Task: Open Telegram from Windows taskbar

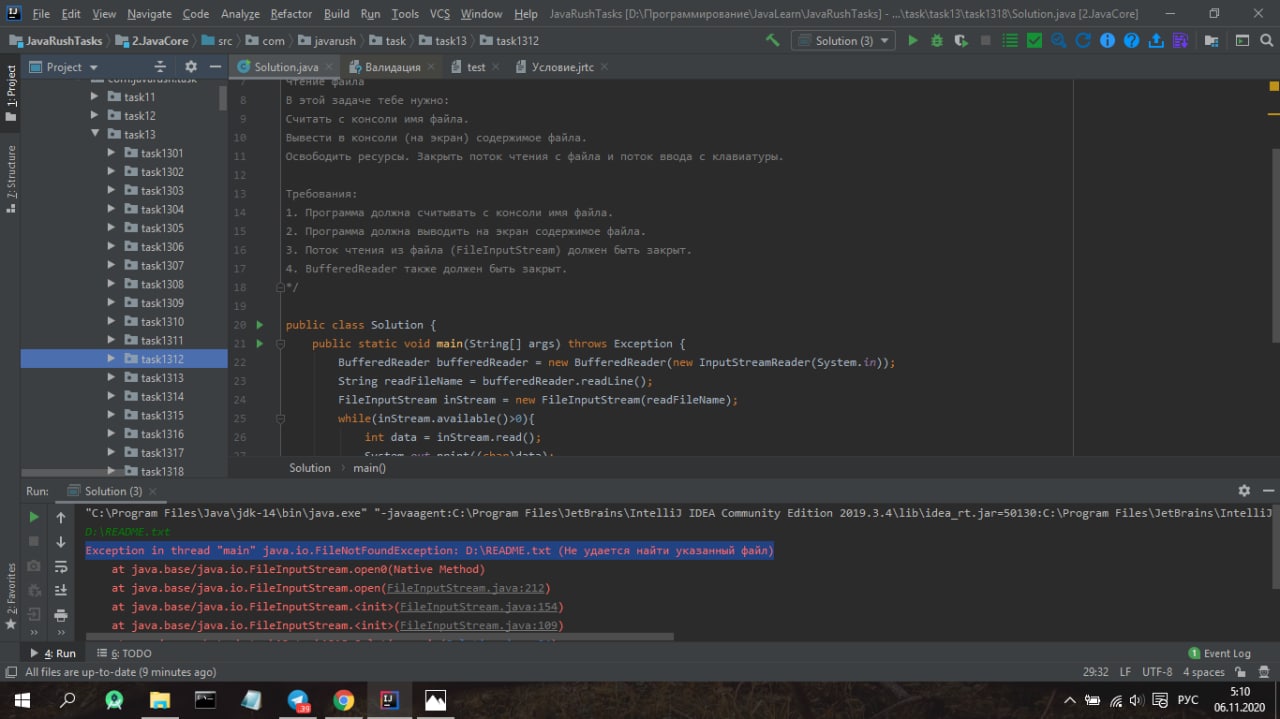Action: pyautogui.click(x=298, y=700)
